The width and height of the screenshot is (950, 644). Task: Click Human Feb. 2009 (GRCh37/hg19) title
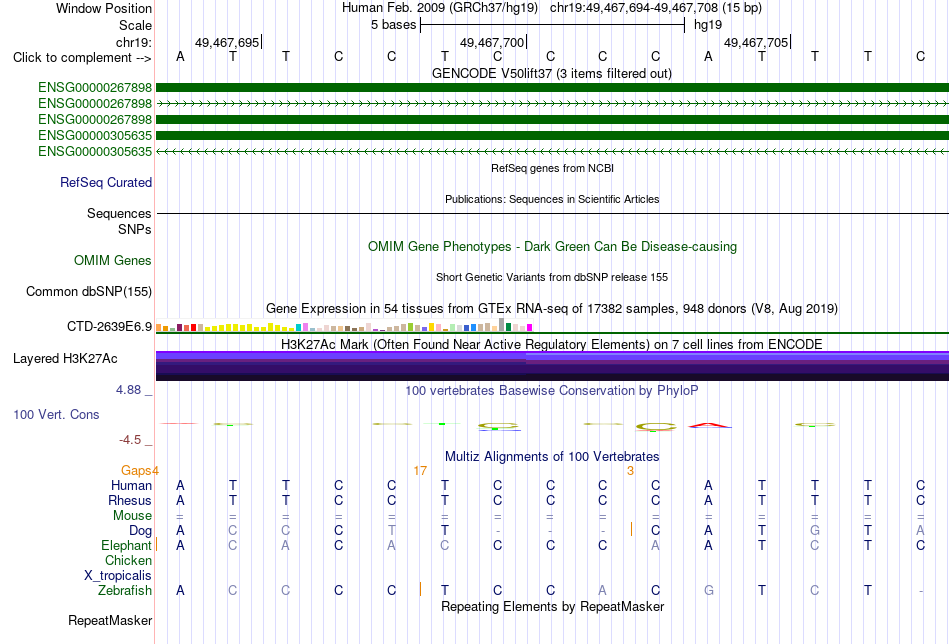(x=440, y=8)
